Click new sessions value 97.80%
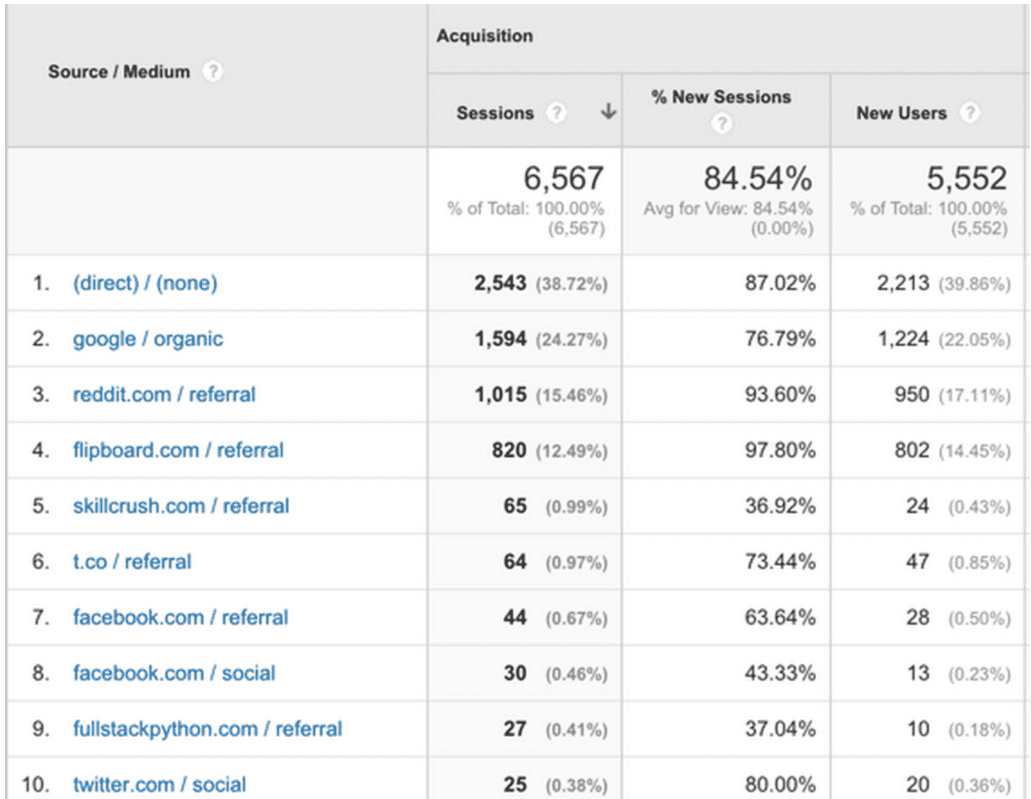This screenshot has width=1031, height=799. [x=780, y=450]
